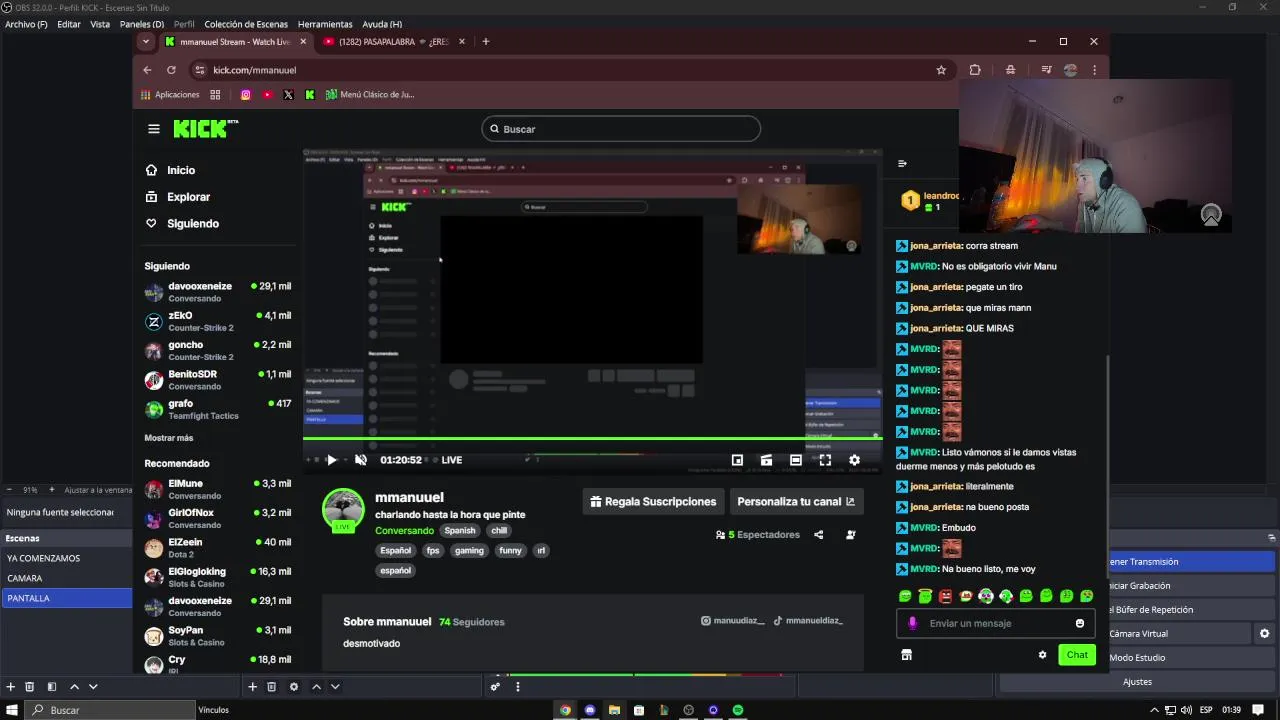Open Chrome three-dot menu

[x=1094, y=70]
